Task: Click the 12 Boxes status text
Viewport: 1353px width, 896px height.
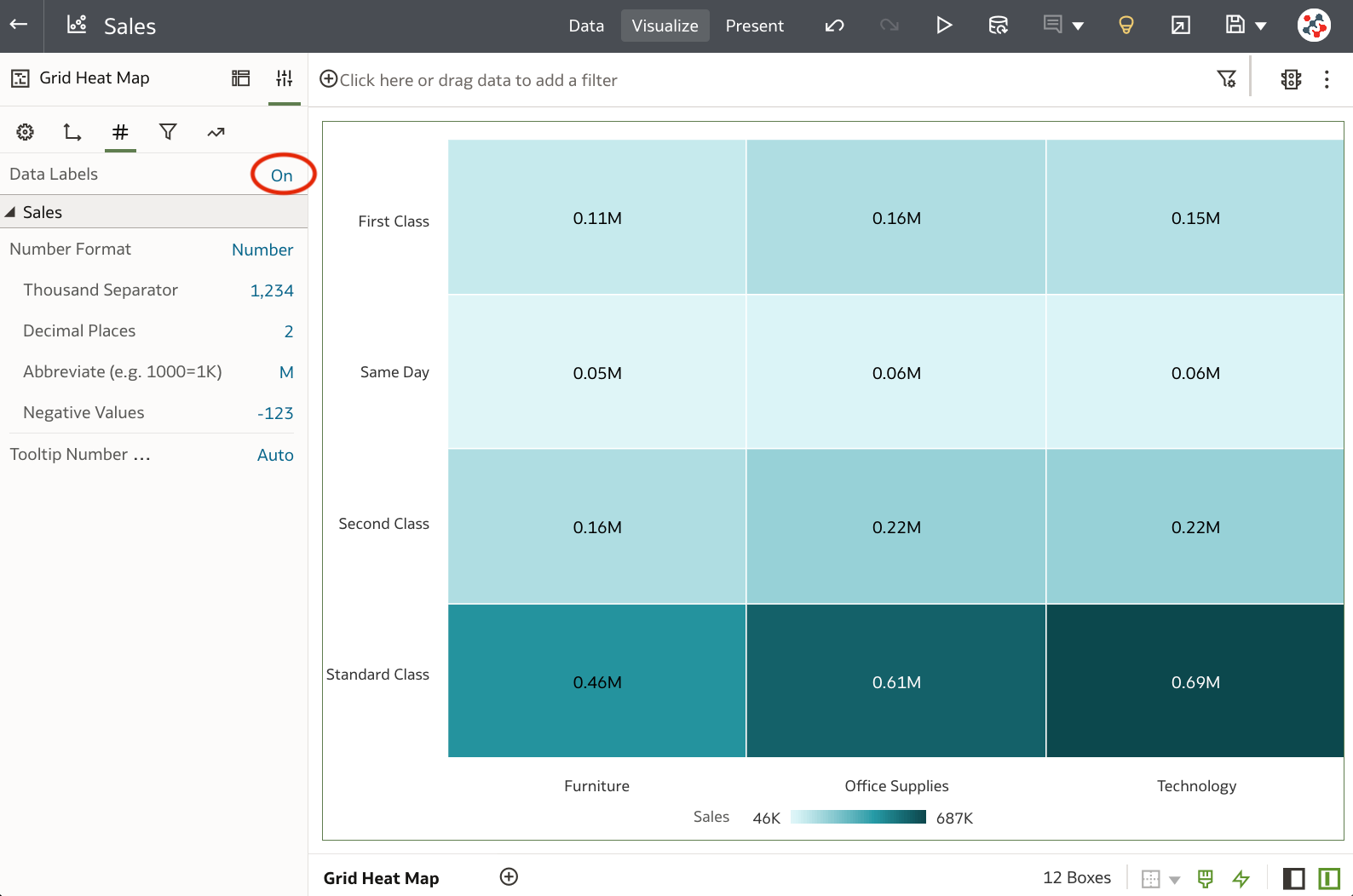Action: (x=1077, y=877)
